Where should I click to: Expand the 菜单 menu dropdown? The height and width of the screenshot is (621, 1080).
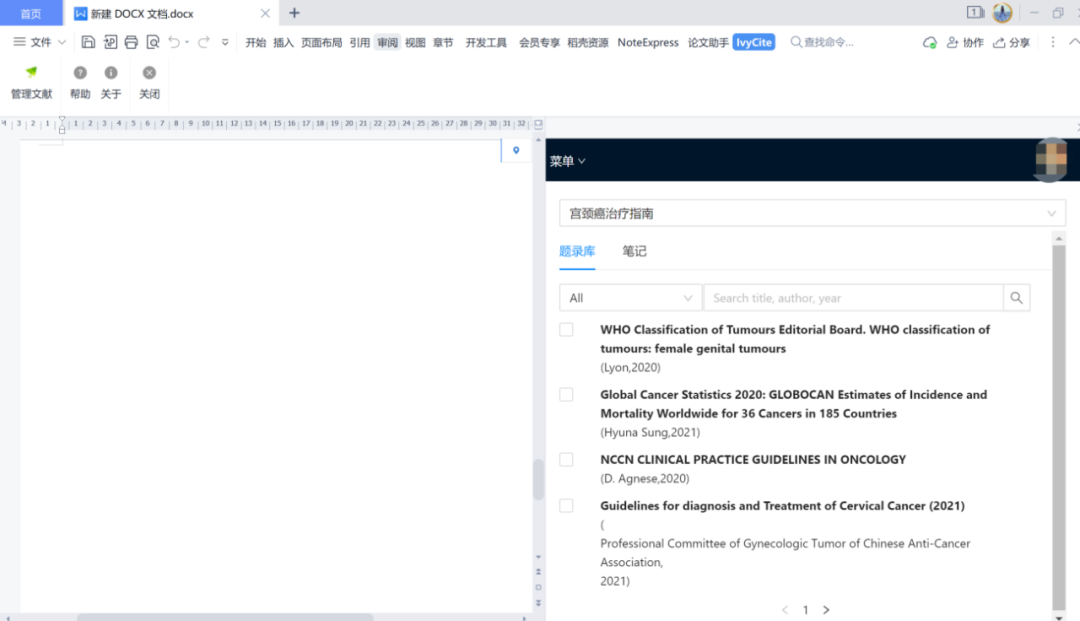click(568, 161)
